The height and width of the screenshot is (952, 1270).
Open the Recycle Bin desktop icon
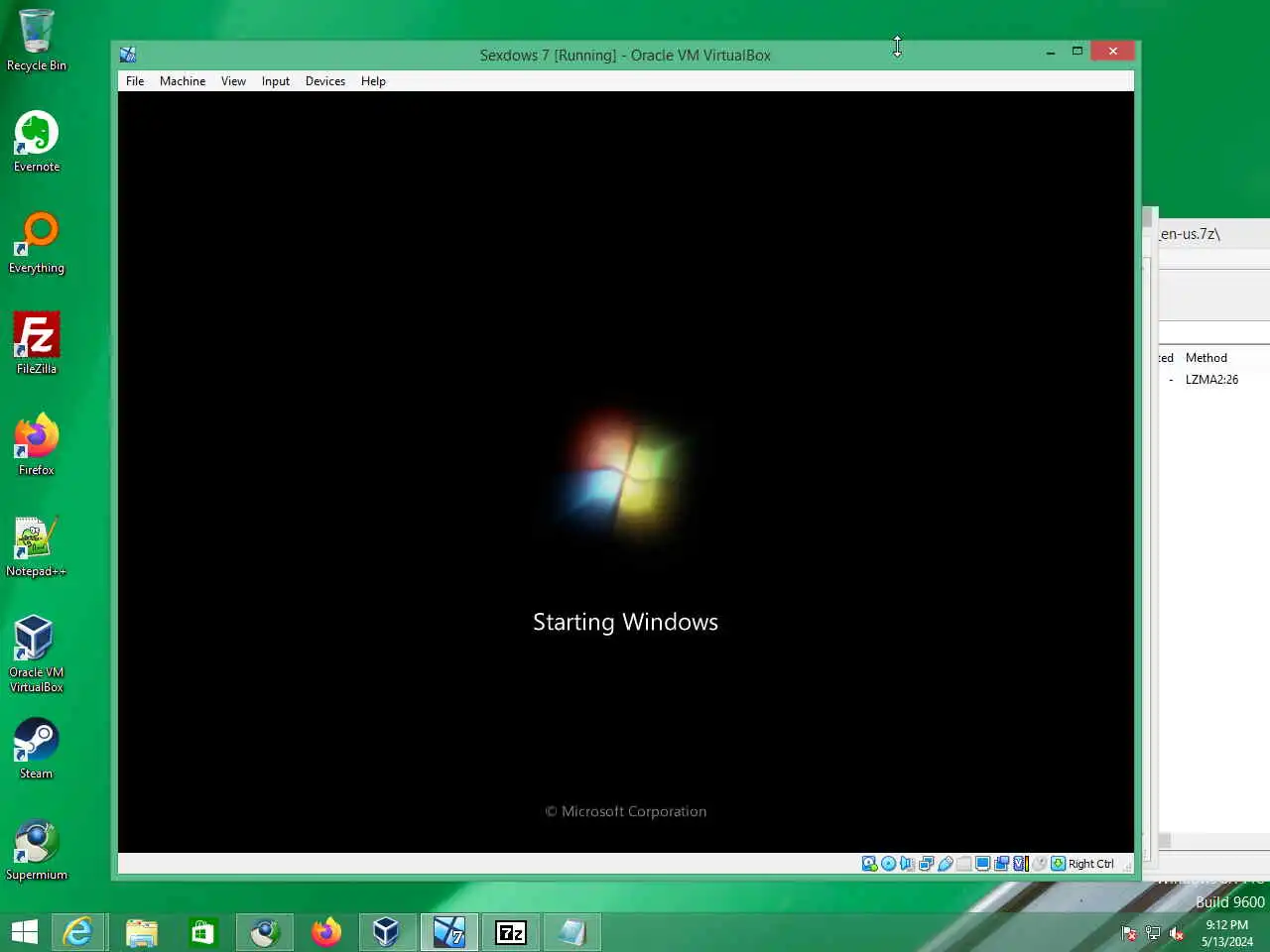37,41
